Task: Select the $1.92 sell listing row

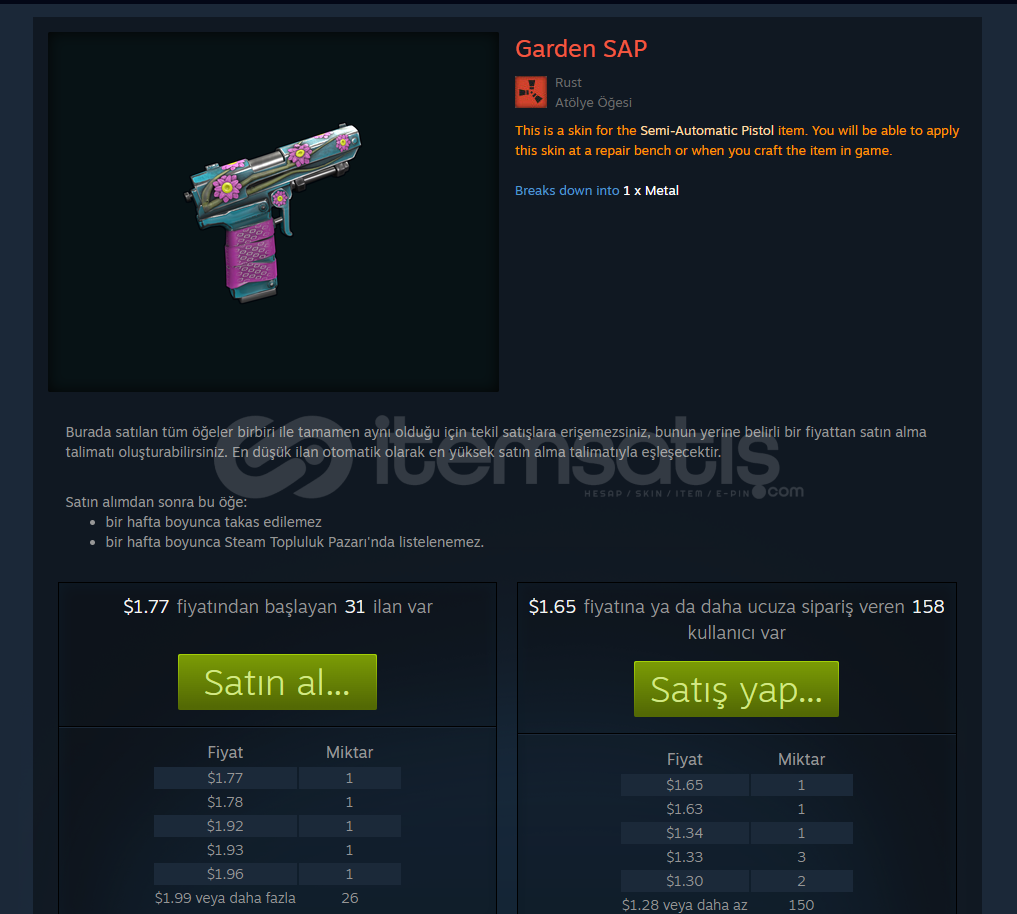Action: pos(277,826)
